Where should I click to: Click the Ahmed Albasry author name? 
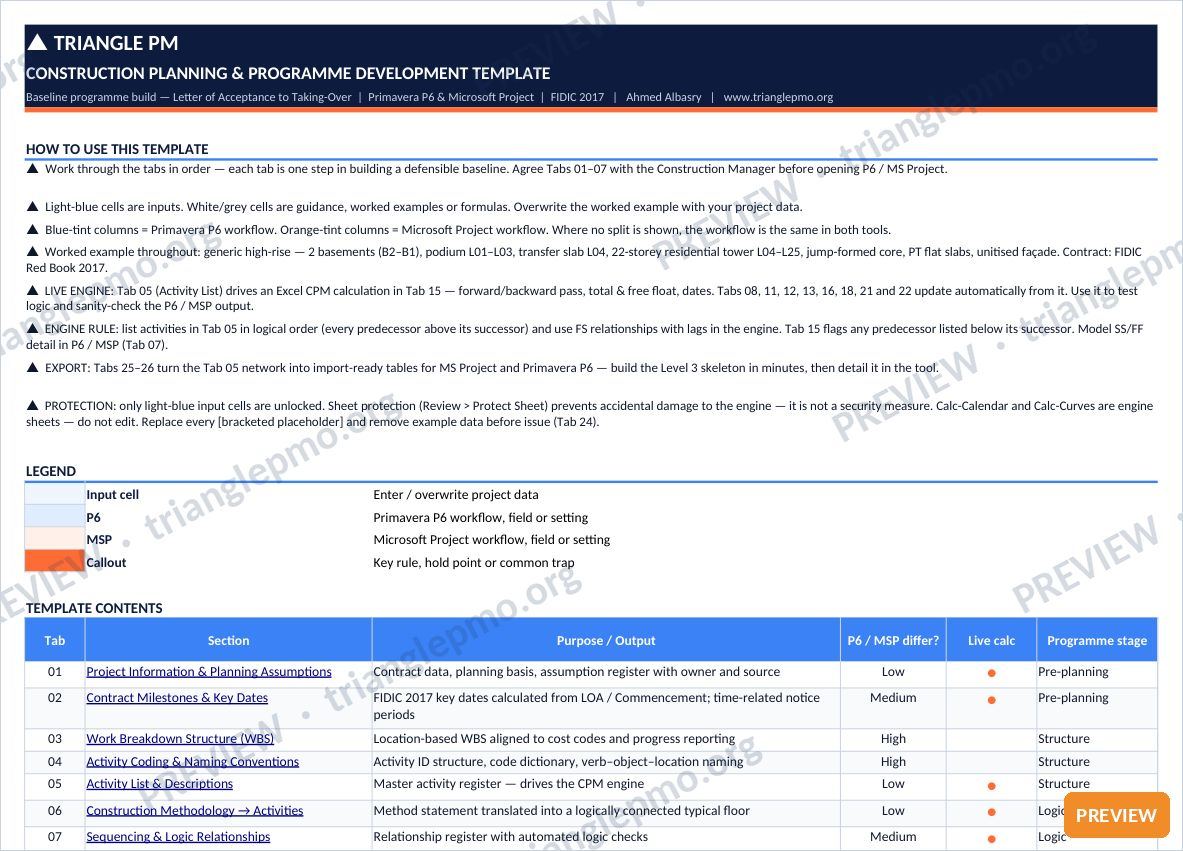(663, 97)
